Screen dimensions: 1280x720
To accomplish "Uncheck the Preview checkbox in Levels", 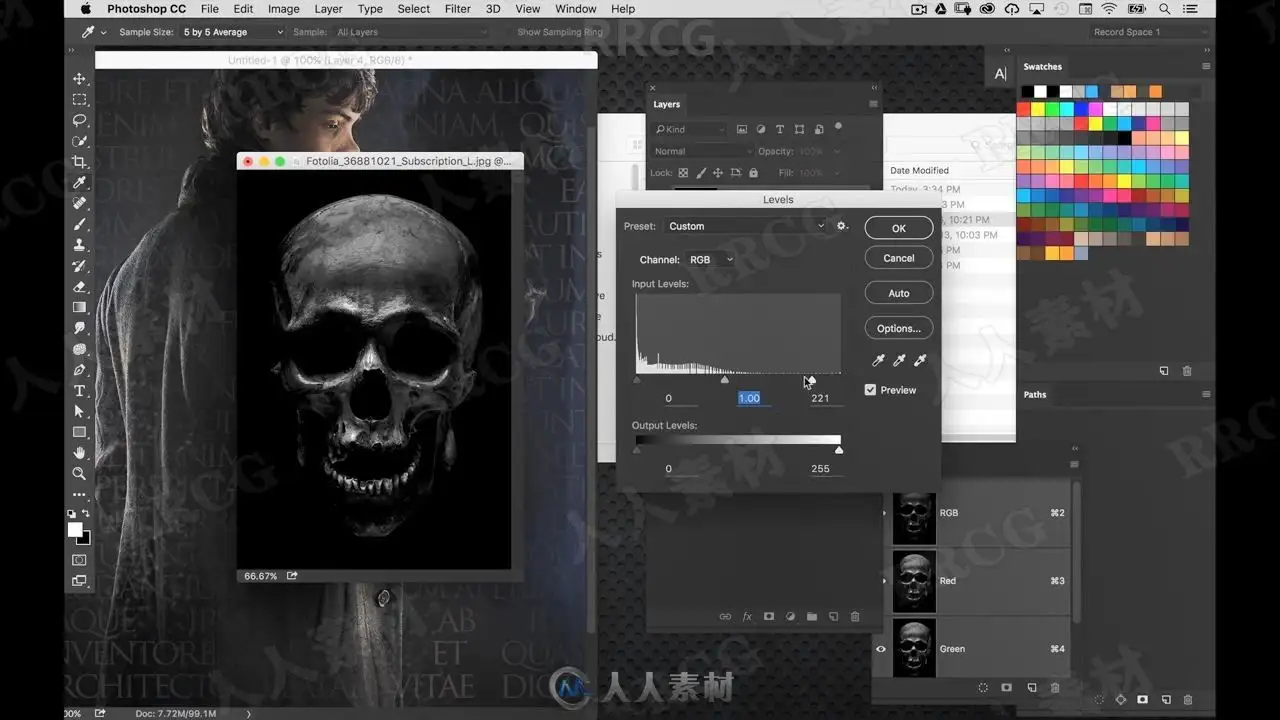I will 870,390.
